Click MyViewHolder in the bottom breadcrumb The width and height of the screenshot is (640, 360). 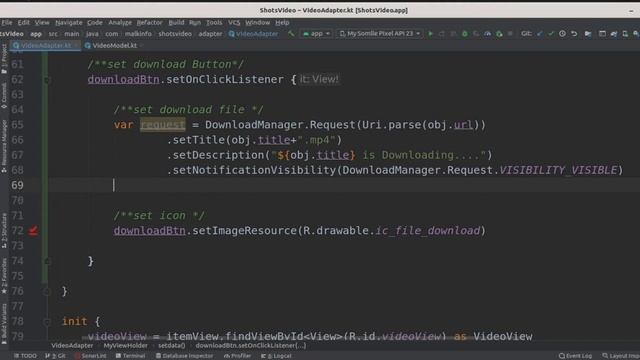[x=125, y=346]
